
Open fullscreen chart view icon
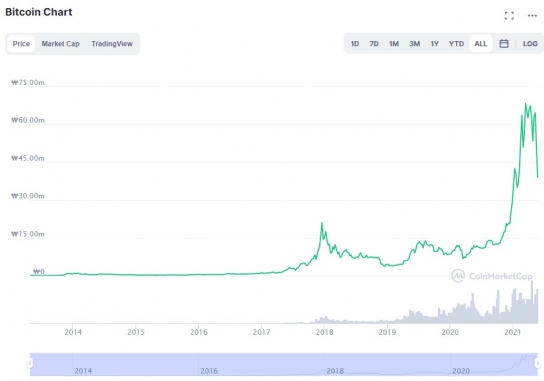click(x=509, y=16)
